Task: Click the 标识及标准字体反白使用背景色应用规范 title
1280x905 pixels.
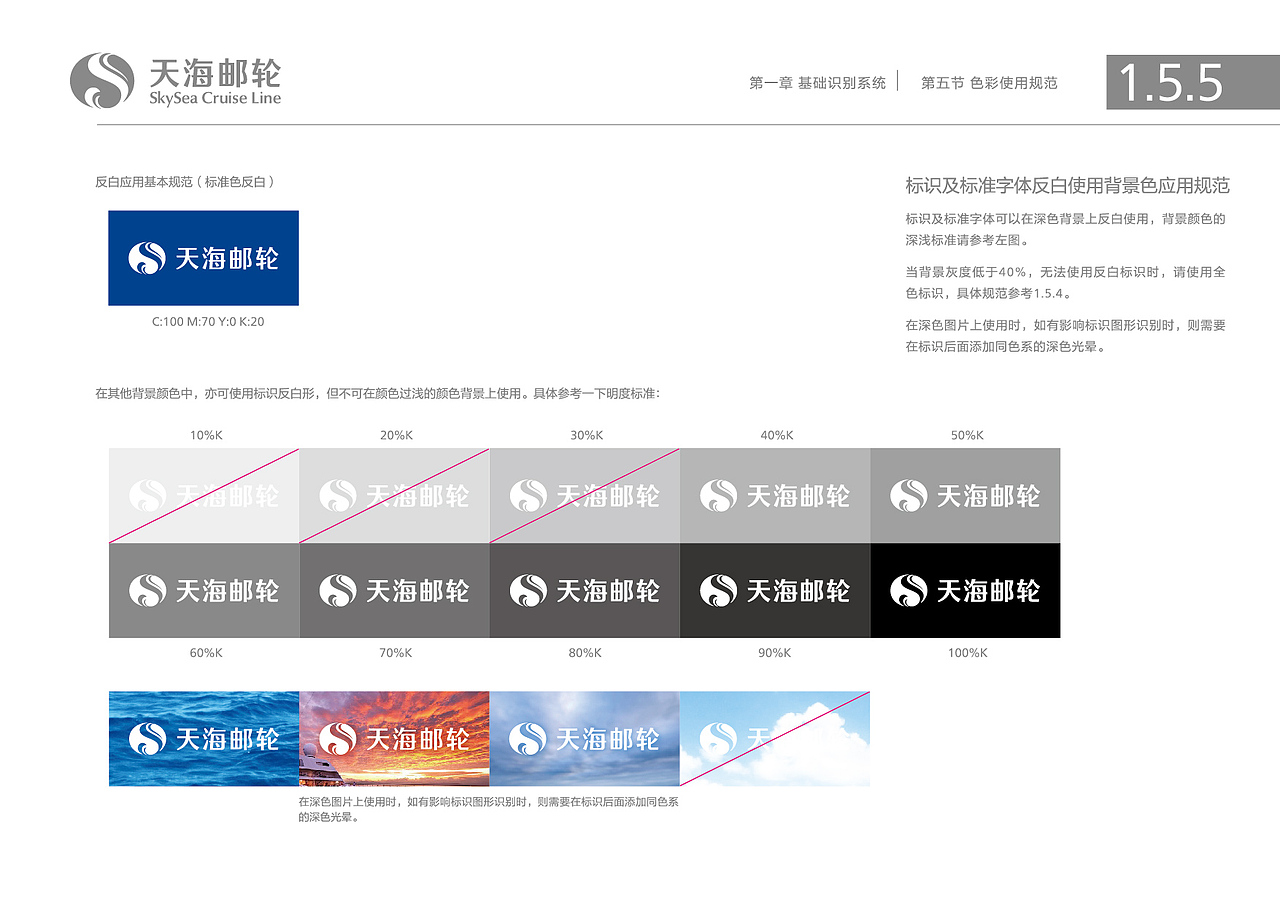Action: coord(1067,185)
